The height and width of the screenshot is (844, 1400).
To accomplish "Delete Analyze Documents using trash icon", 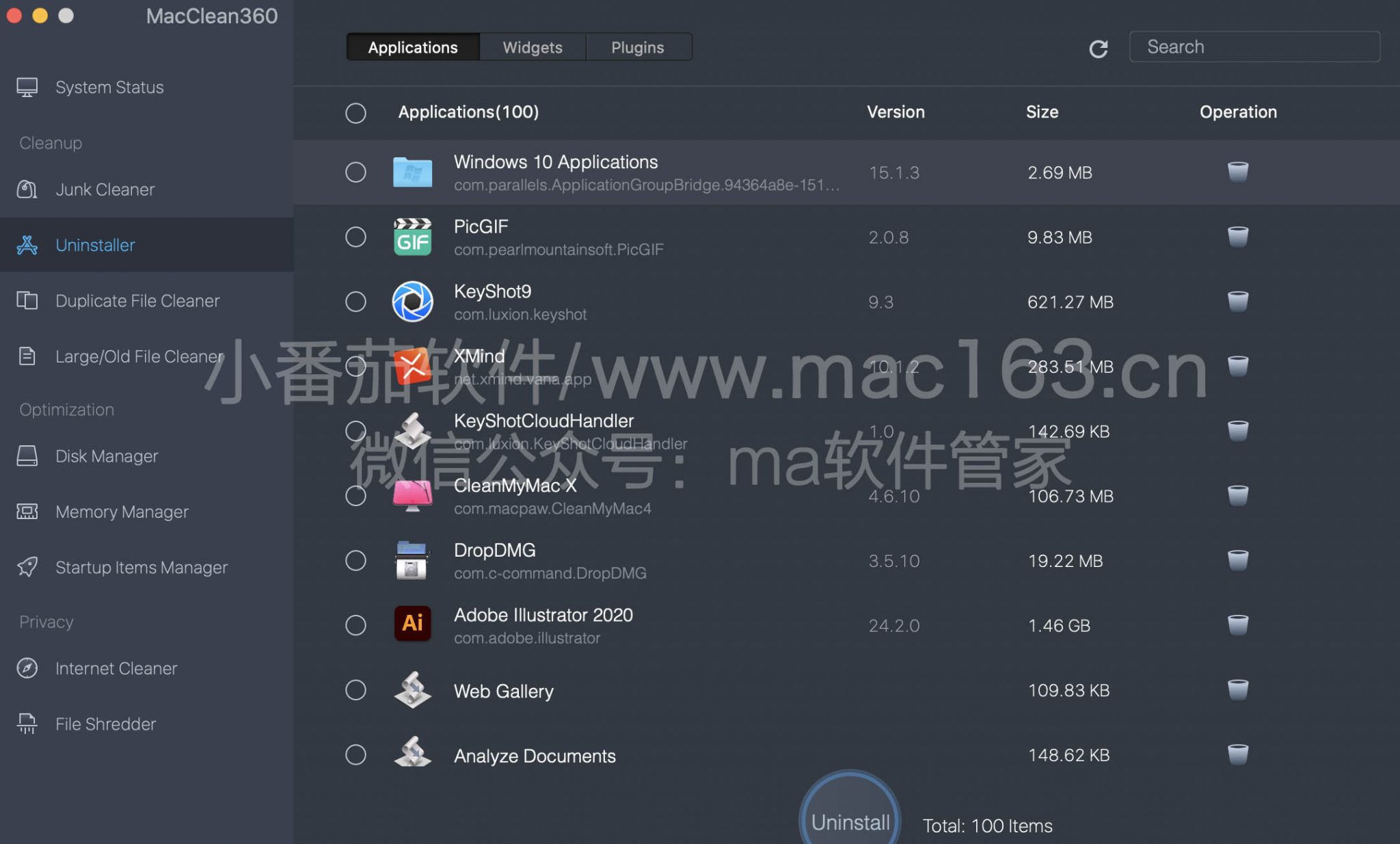I will (x=1238, y=754).
